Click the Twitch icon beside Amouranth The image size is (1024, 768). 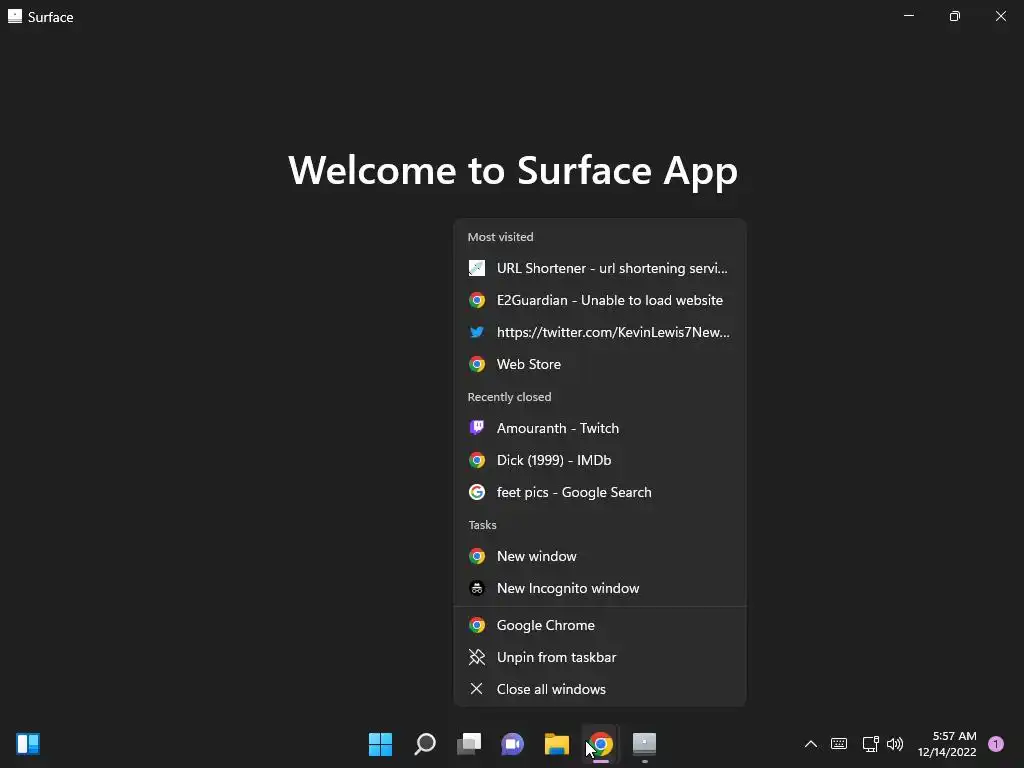477,428
